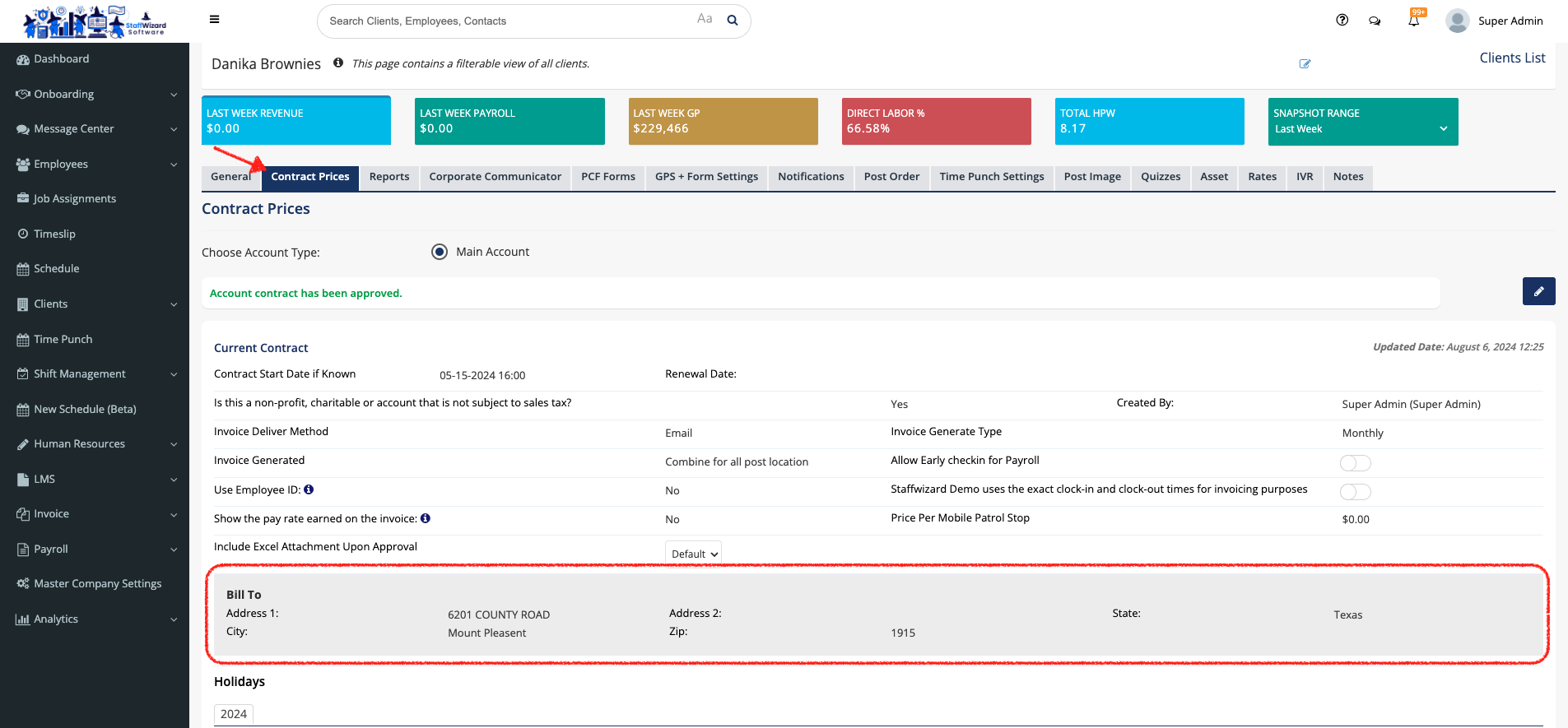Open the Time Punch Settings tab
The width and height of the screenshot is (1568, 728).
991,177
